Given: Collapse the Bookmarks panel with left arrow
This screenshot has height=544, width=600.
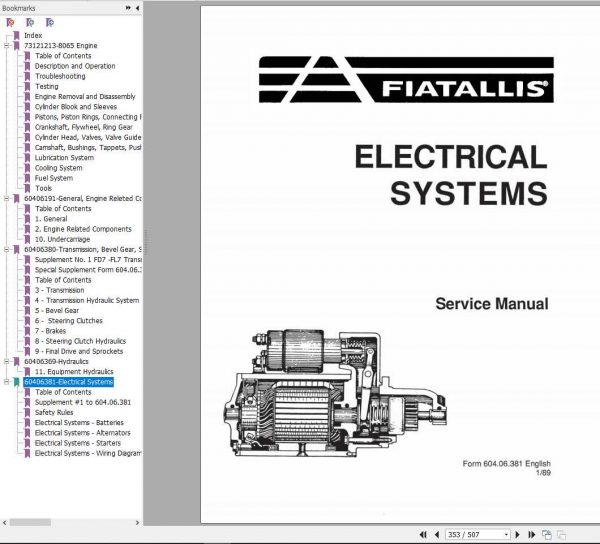Looking at the screenshot, I should [x=137, y=8].
